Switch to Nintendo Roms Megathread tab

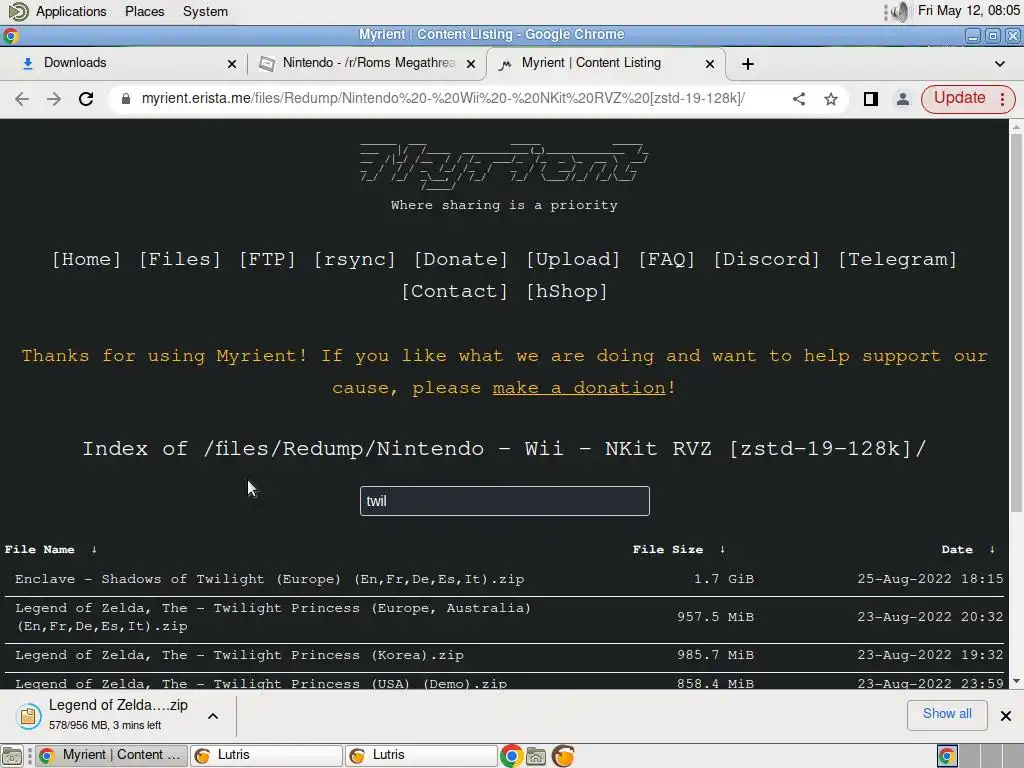(x=366, y=63)
